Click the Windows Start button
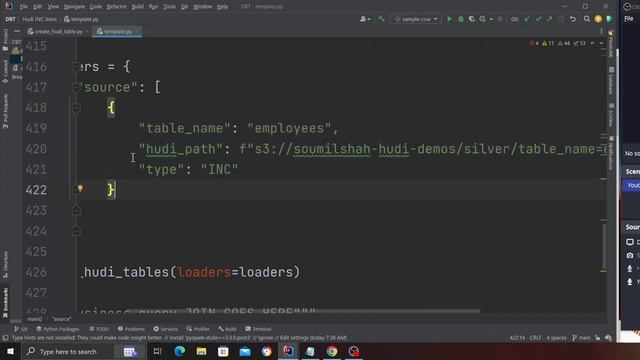This screenshot has height=360, width=640. pyautogui.click(x=11, y=351)
